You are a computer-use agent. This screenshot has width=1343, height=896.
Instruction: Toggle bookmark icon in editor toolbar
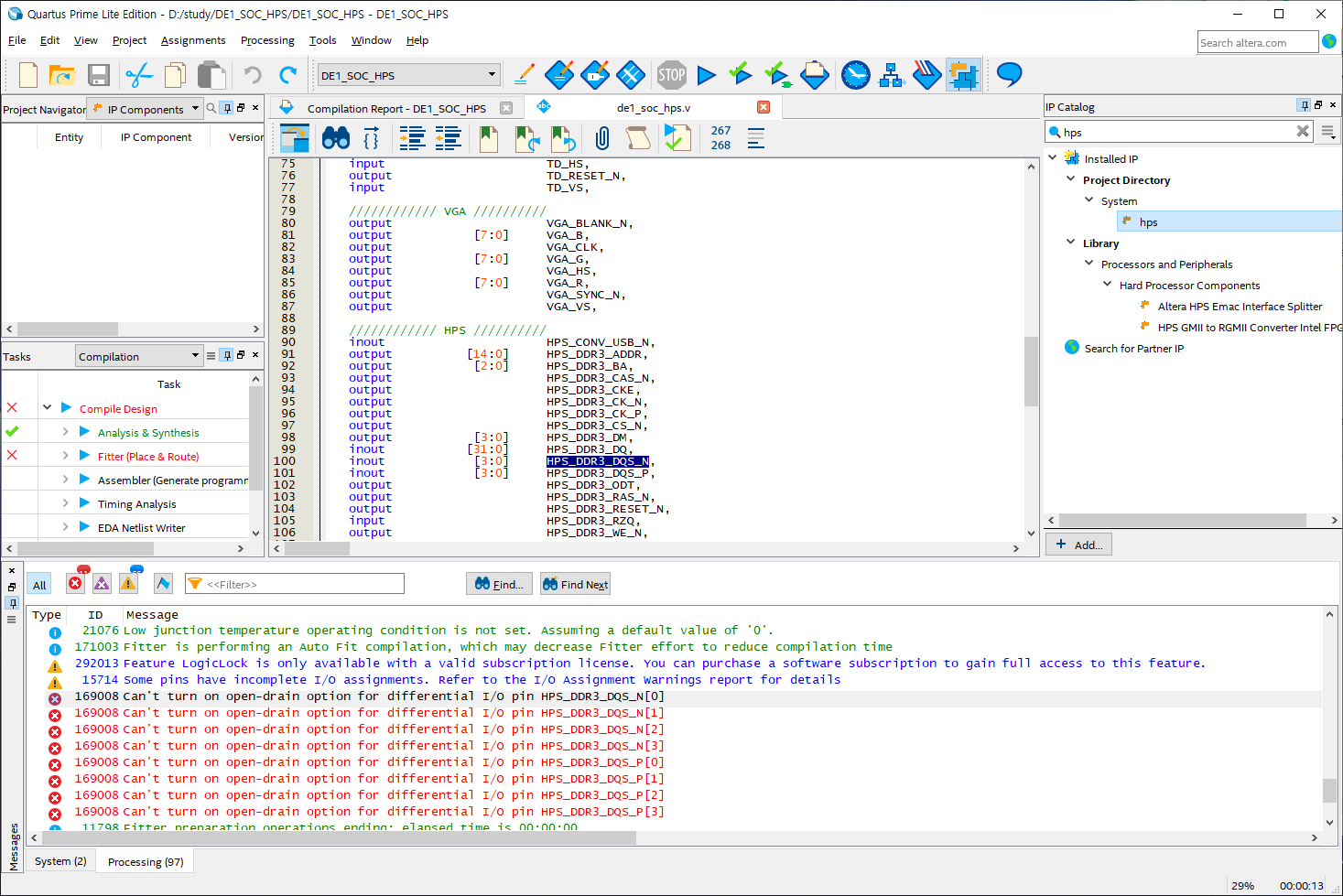coord(489,139)
